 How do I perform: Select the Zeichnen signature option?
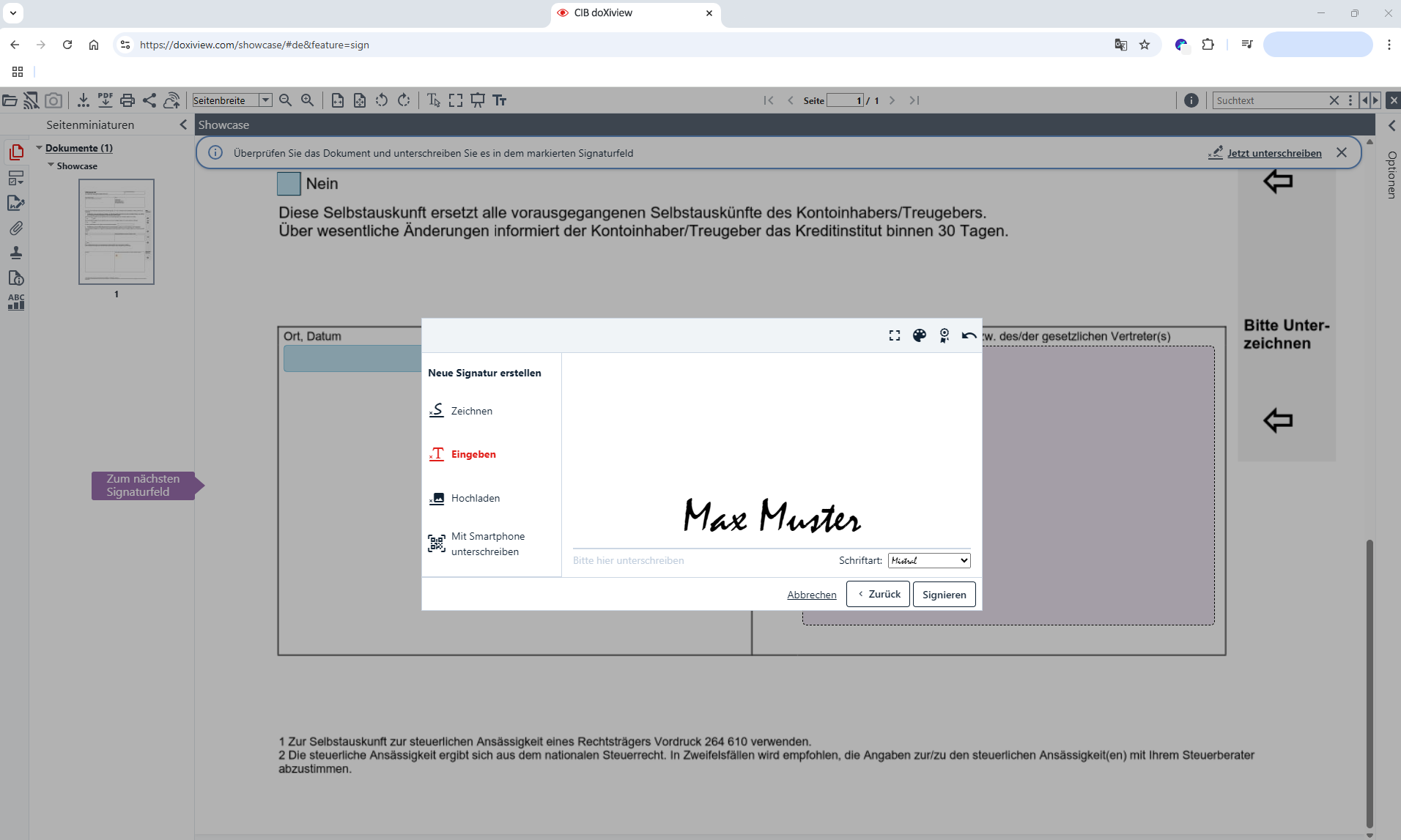point(471,411)
